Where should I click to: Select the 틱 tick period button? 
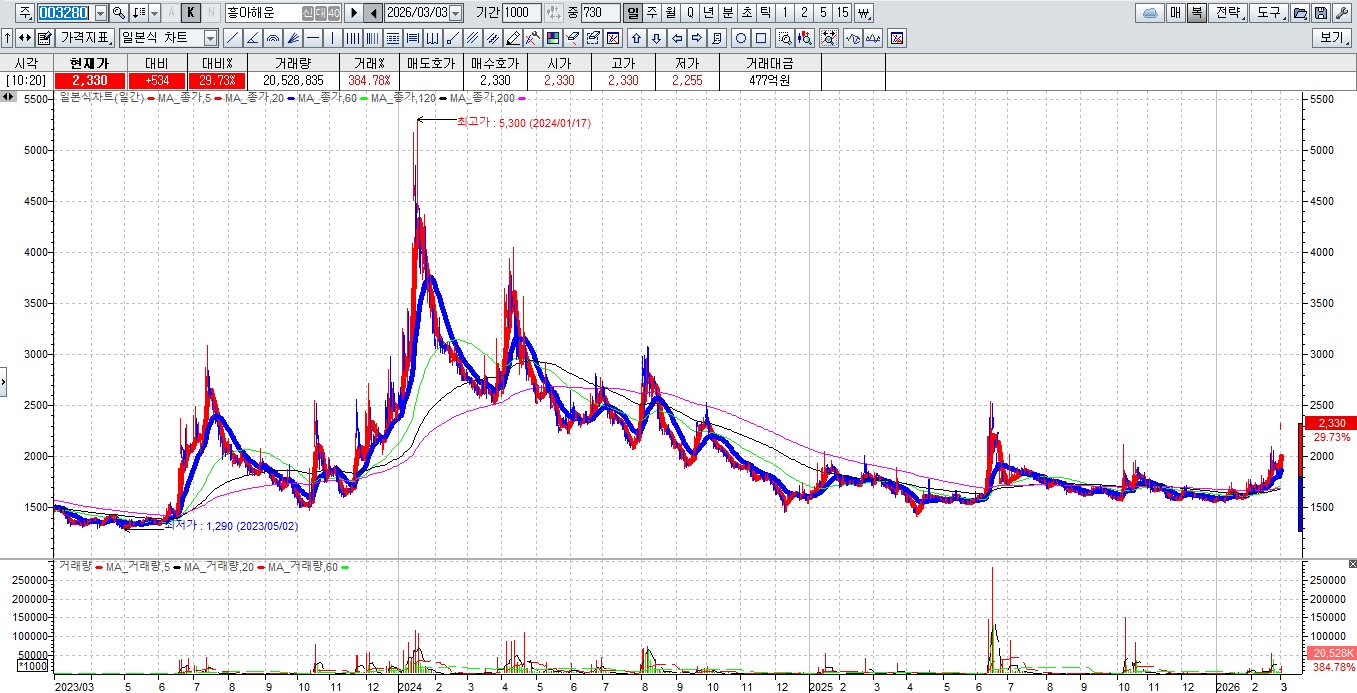point(765,13)
